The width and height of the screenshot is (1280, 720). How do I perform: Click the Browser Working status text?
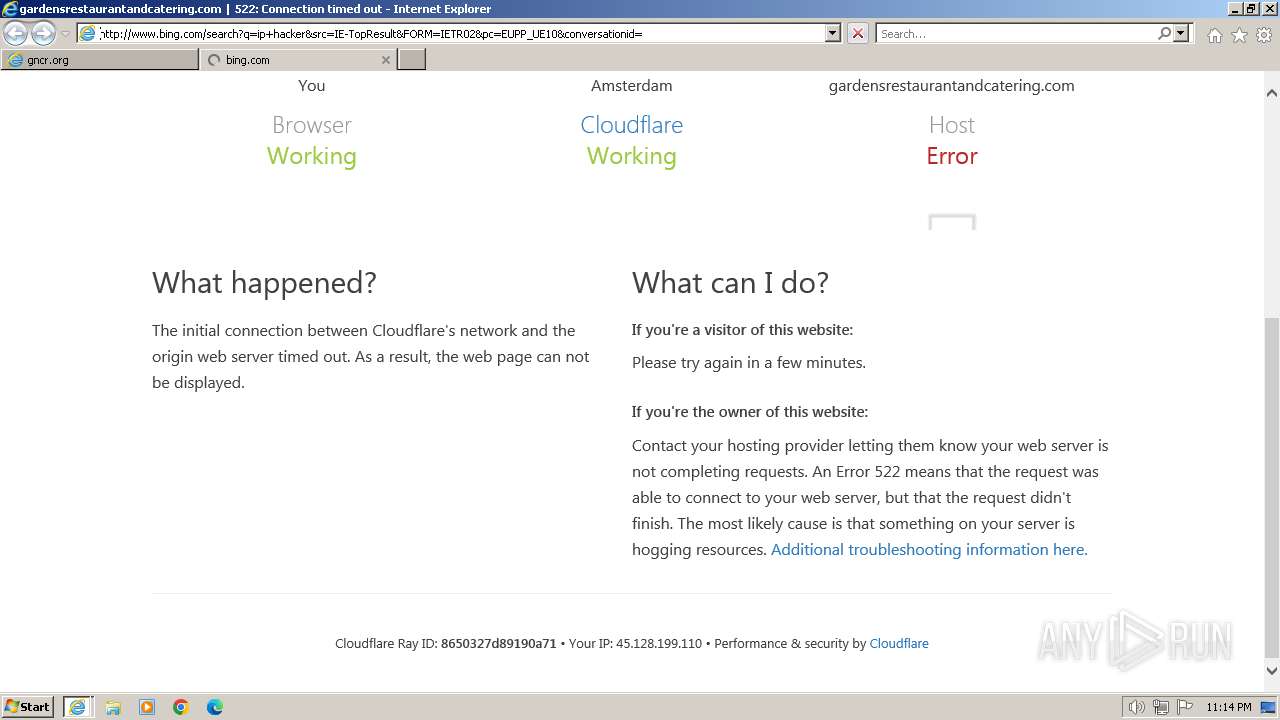[312, 156]
